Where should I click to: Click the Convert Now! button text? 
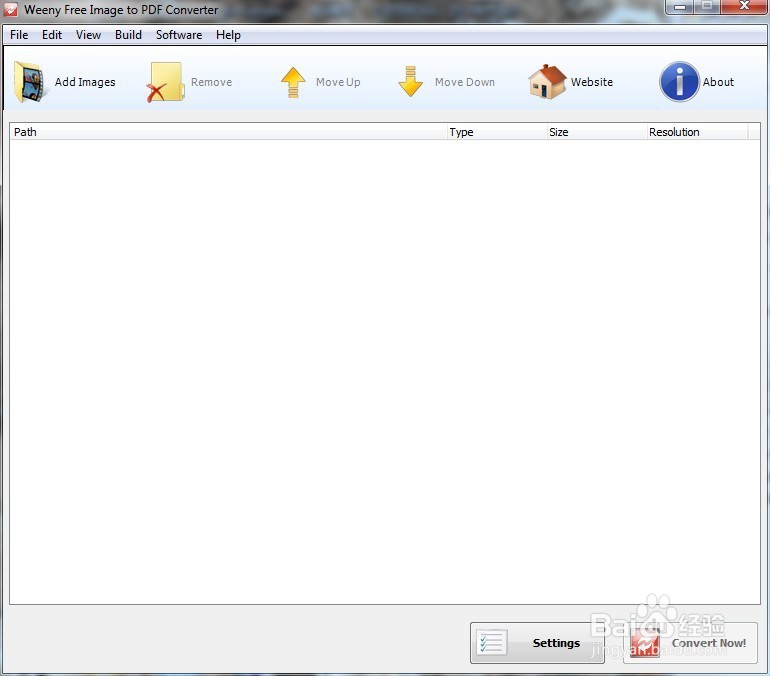pyautogui.click(x=709, y=643)
